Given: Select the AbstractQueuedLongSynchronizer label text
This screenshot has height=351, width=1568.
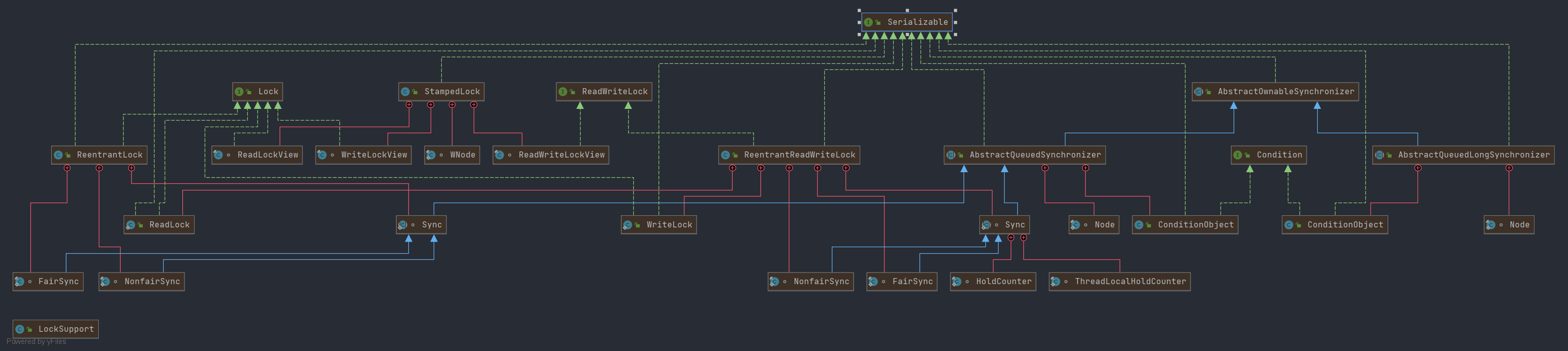Looking at the screenshot, I should click(x=1474, y=155).
